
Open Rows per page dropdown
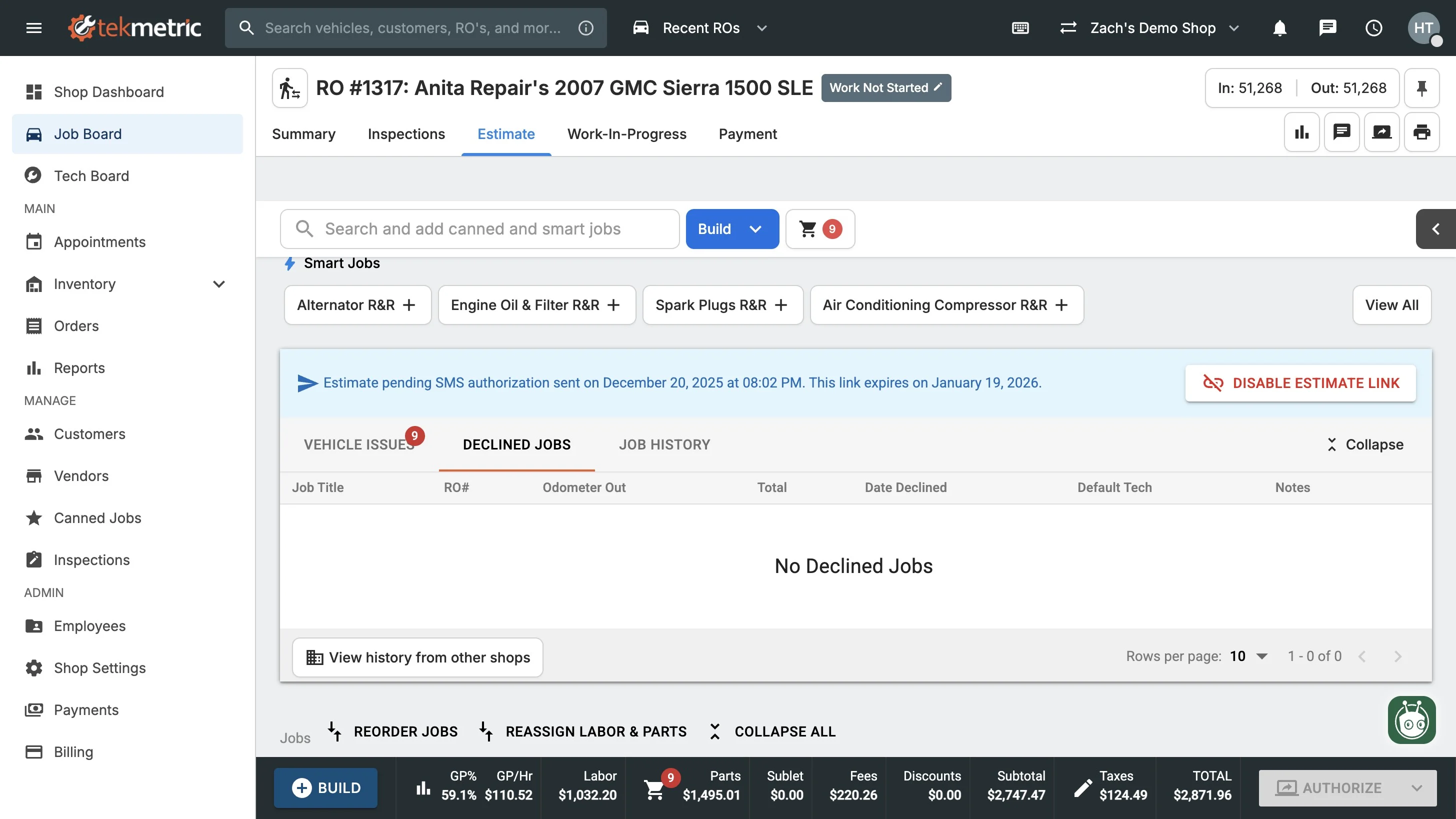1249,656
